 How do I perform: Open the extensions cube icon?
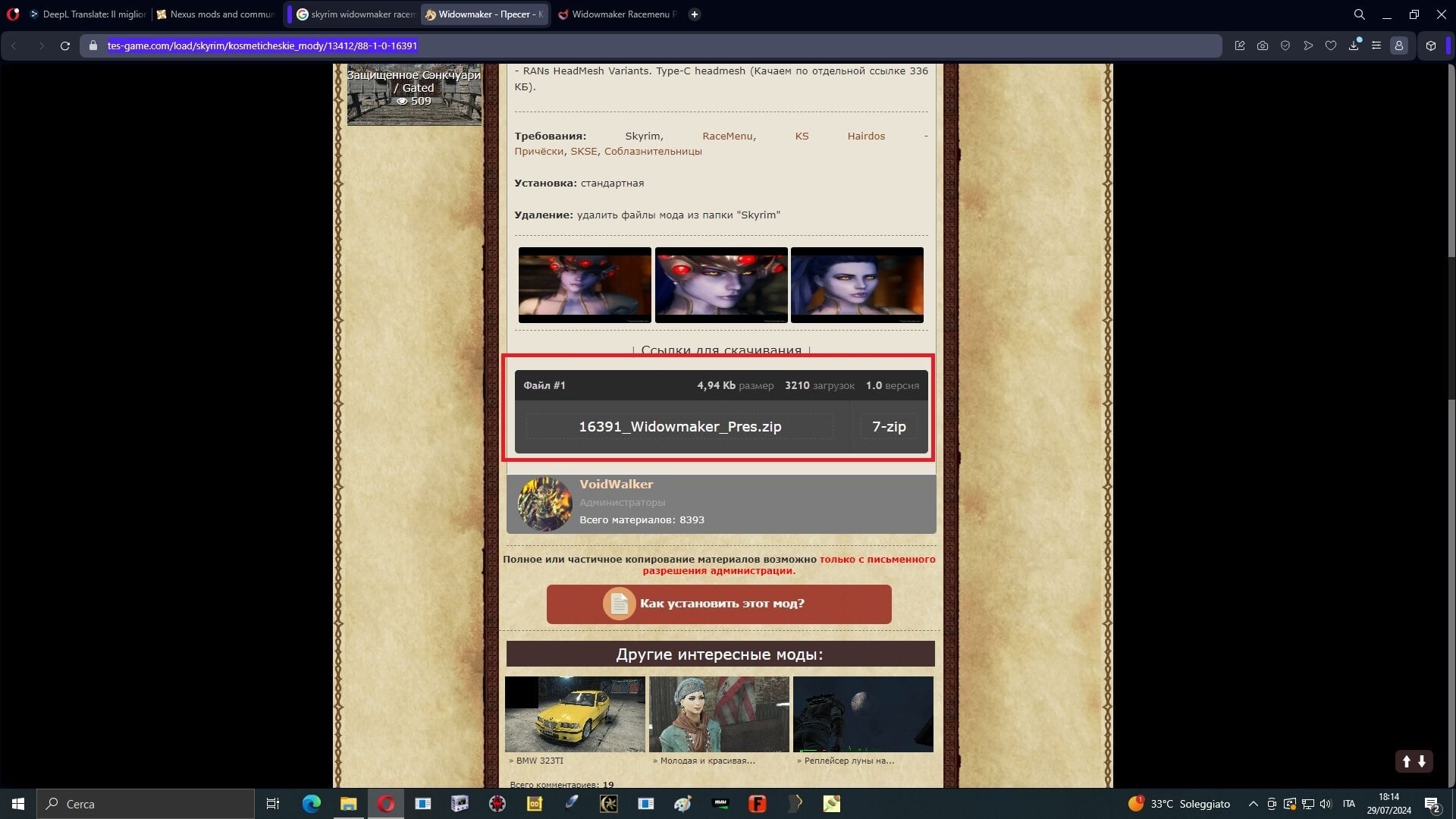tap(1431, 45)
